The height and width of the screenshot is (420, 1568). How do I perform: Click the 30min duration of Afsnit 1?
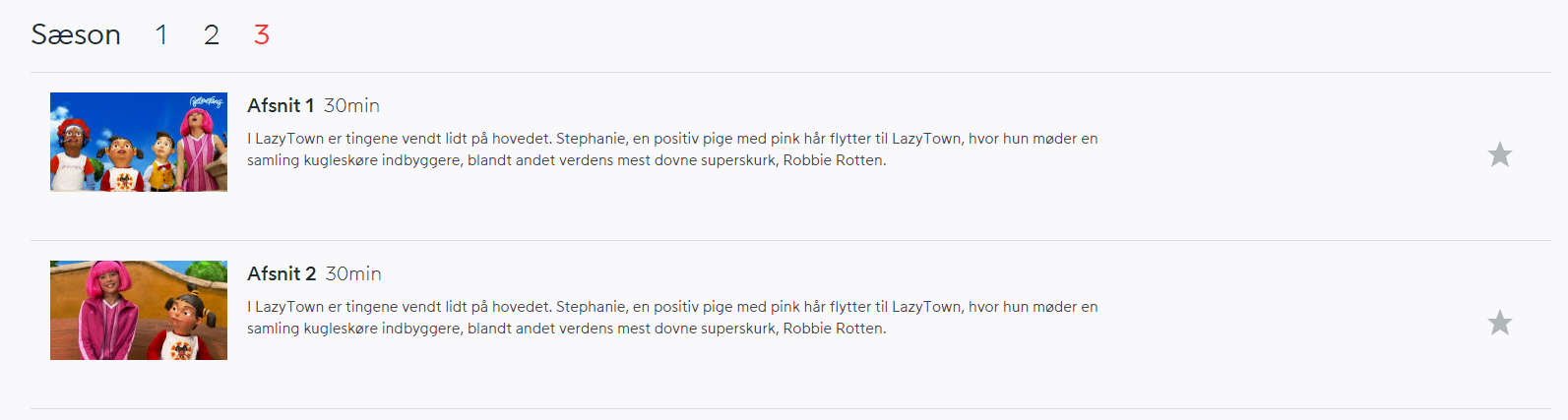click(351, 105)
